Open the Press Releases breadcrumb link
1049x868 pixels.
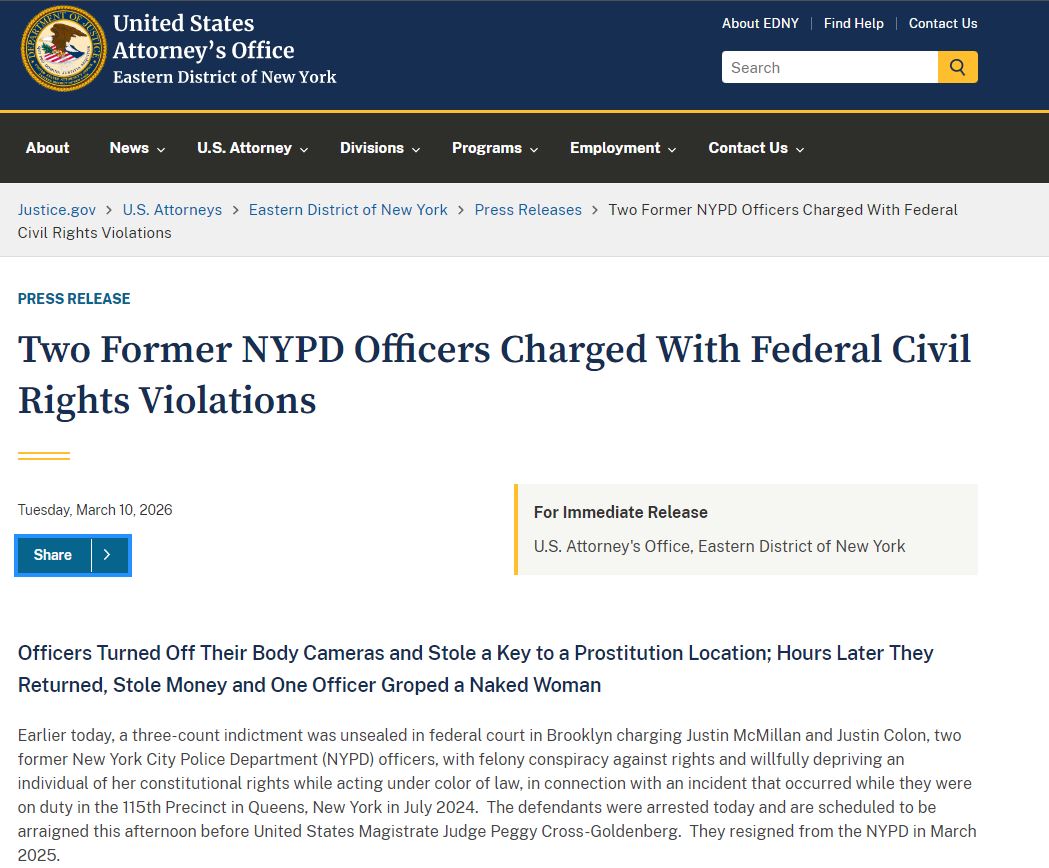(x=528, y=209)
